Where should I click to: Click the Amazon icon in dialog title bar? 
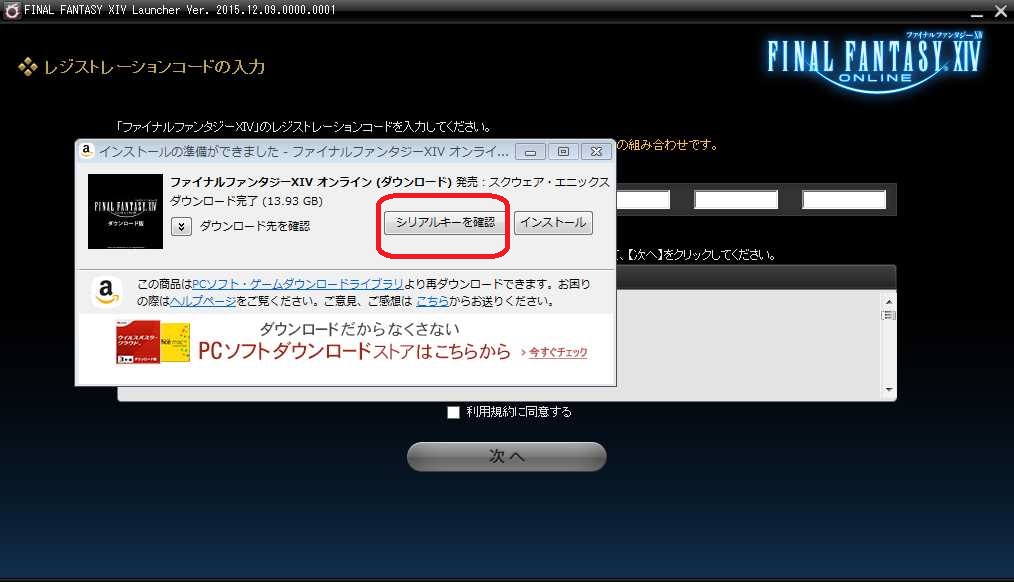click(87, 151)
